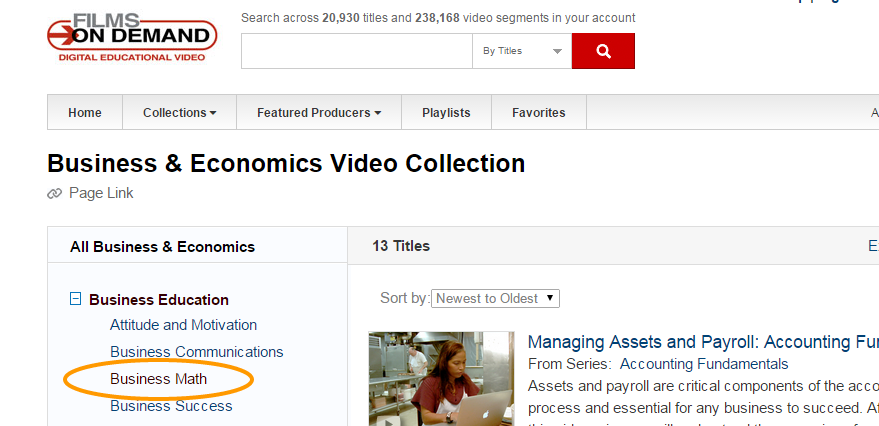Click the Films On Demand logo

[132, 37]
